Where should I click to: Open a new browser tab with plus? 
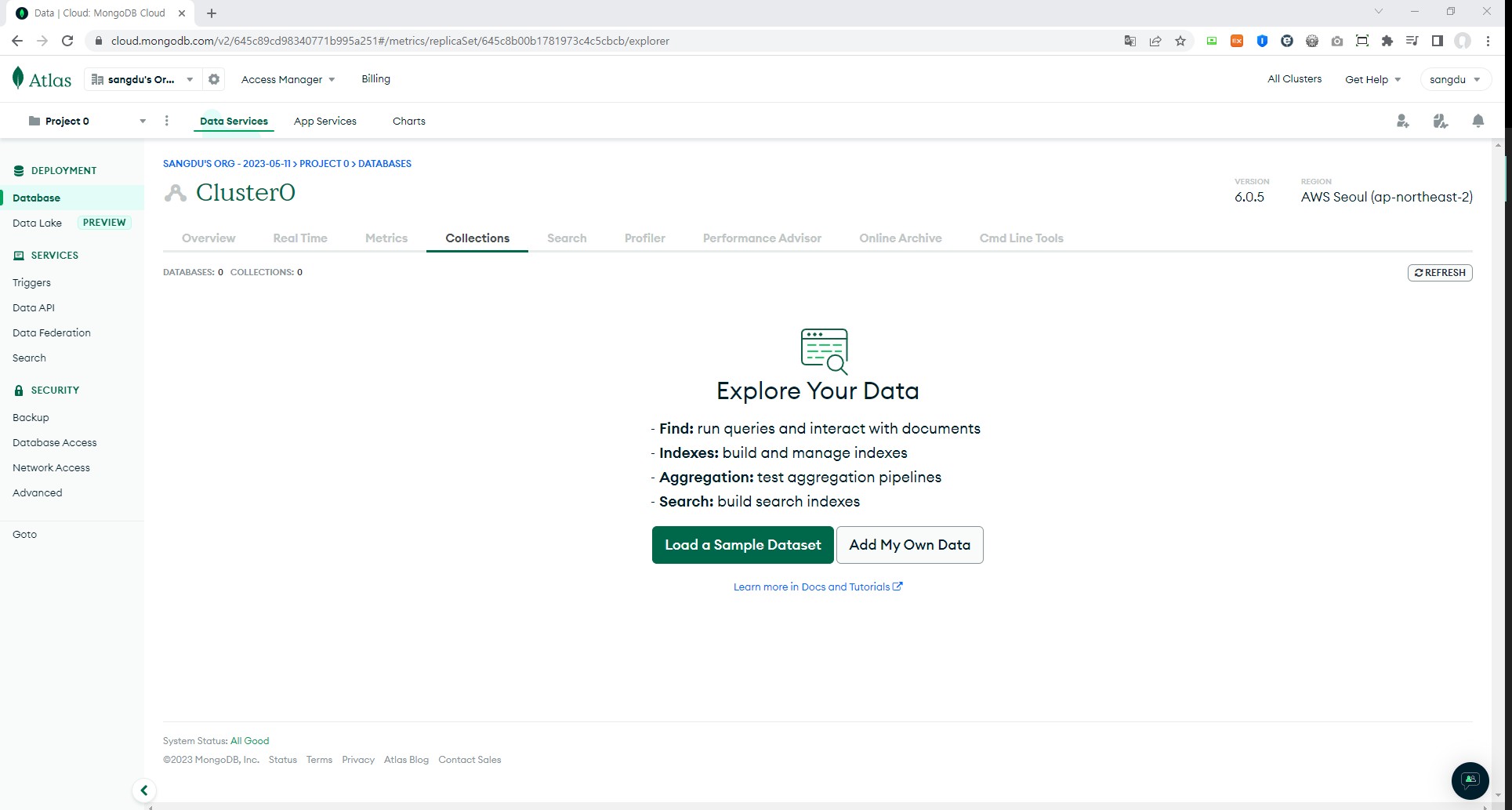click(x=212, y=13)
